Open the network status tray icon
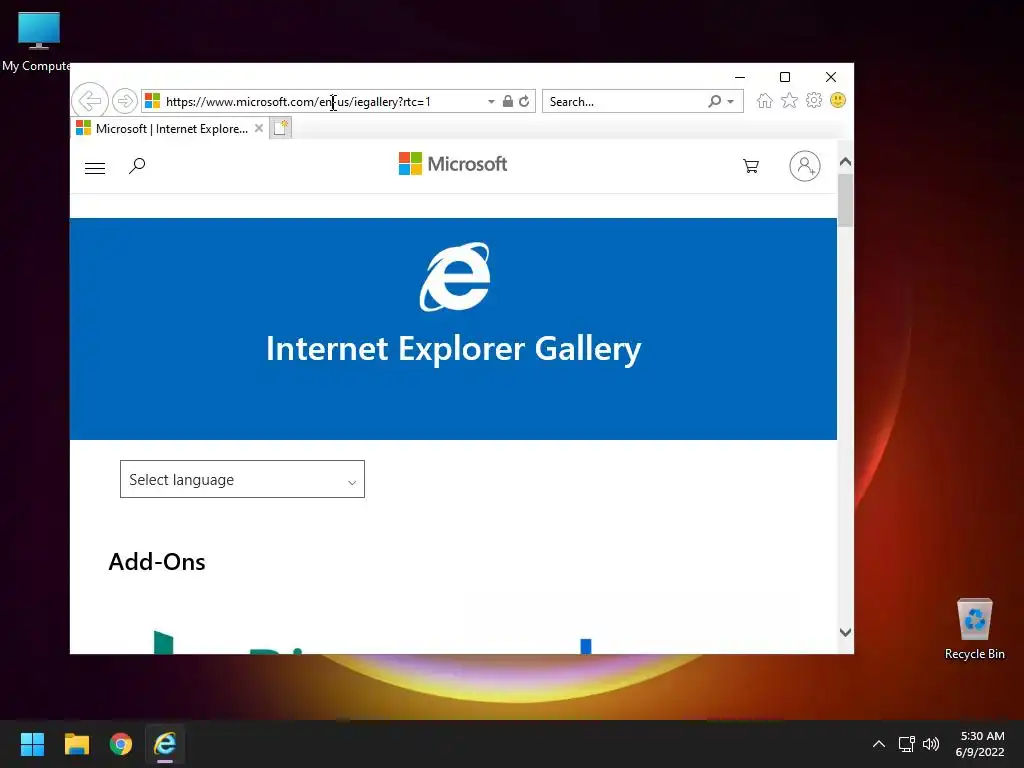 click(x=906, y=744)
